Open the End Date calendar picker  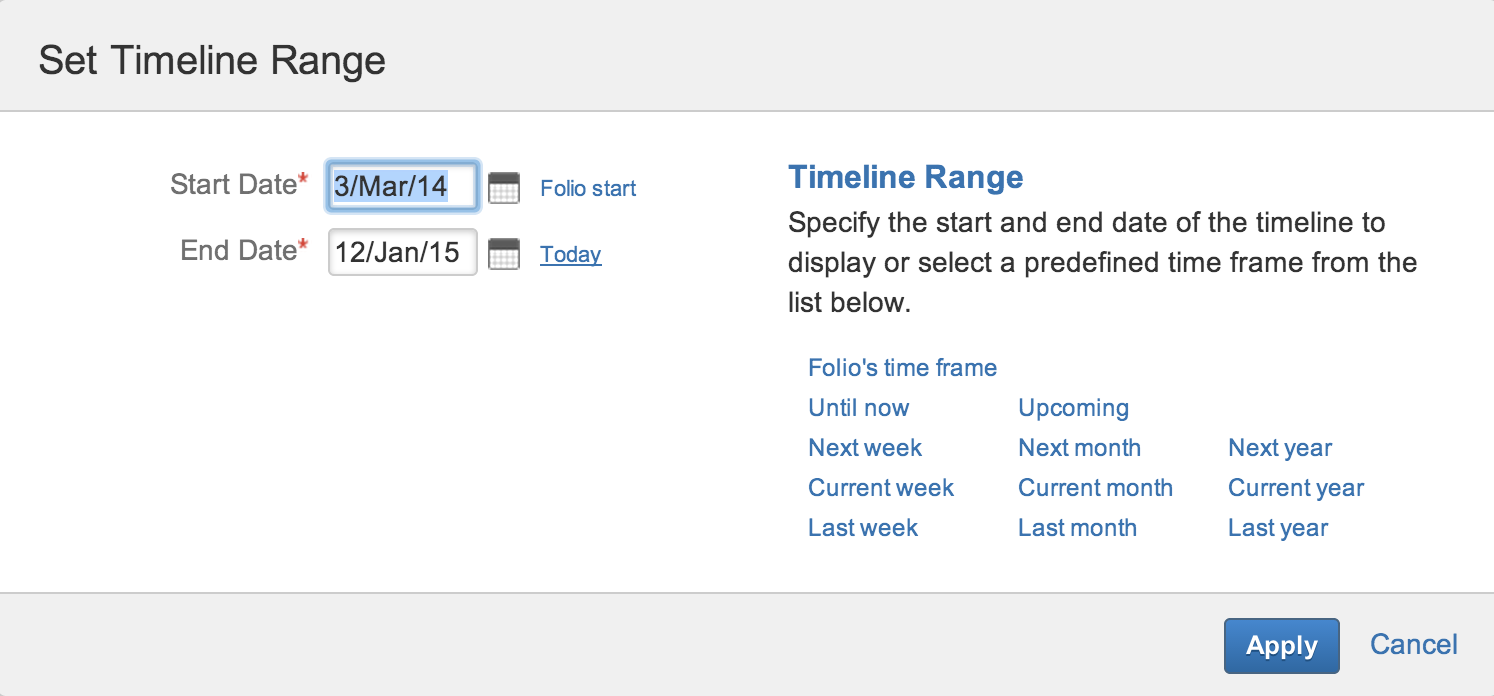504,254
